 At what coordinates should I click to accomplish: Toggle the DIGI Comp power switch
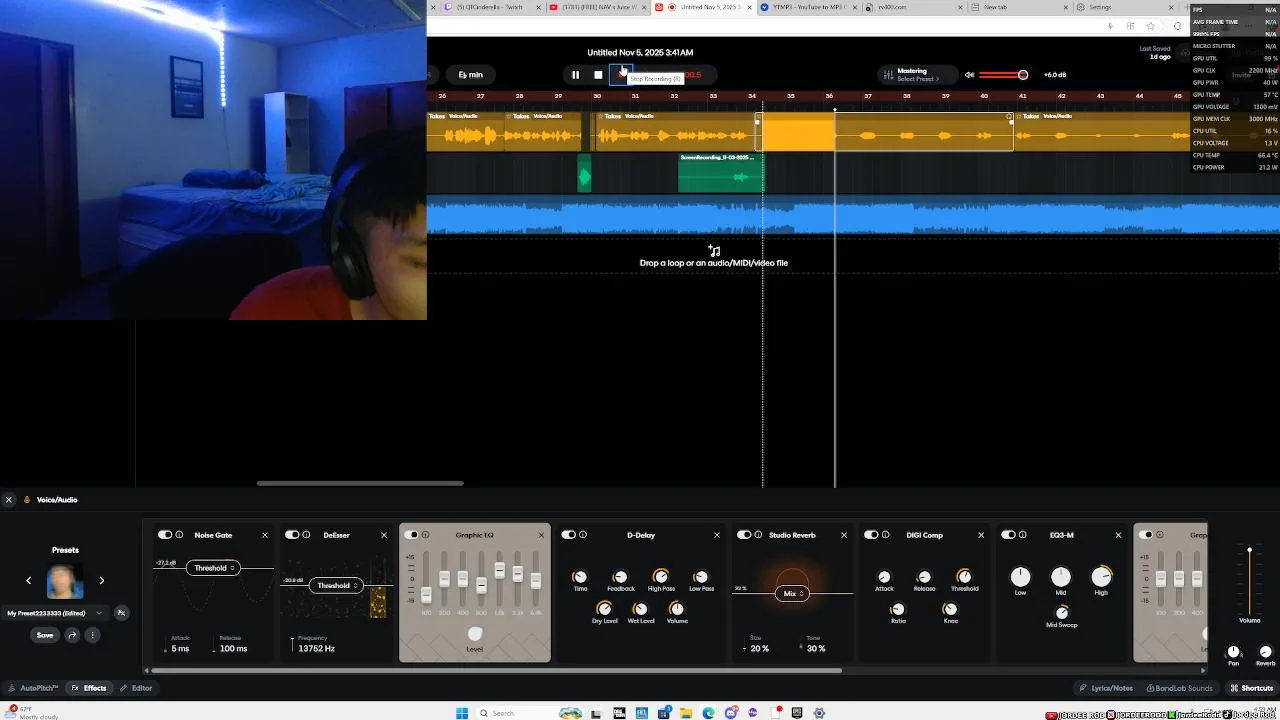coord(871,535)
